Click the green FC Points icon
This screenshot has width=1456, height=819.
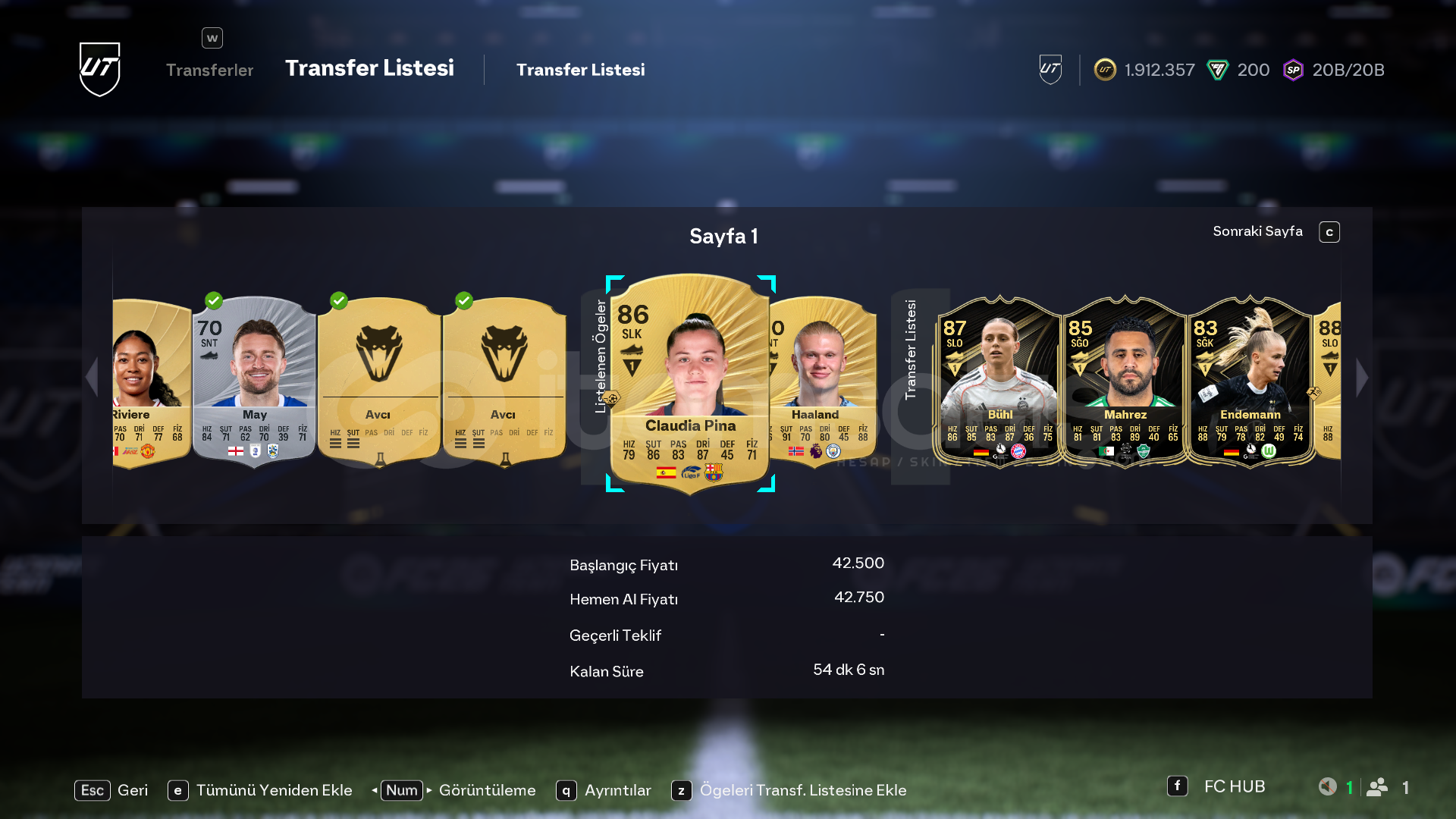[x=1218, y=70]
